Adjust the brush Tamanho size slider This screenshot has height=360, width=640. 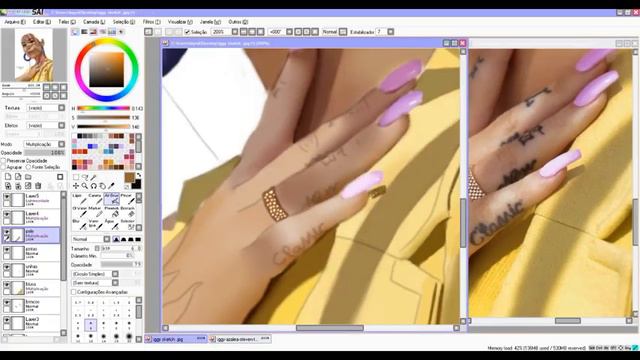pos(118,248)
